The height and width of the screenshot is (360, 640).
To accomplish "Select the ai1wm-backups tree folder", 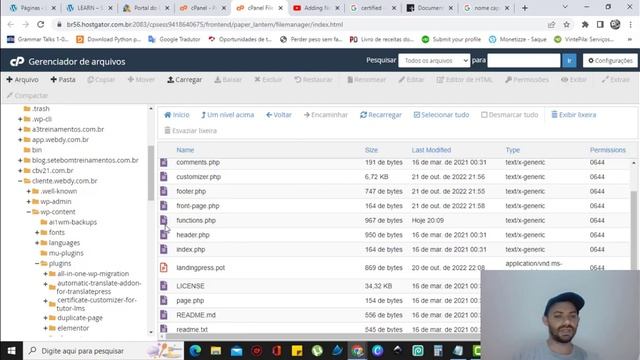I will tap(69, 222).
